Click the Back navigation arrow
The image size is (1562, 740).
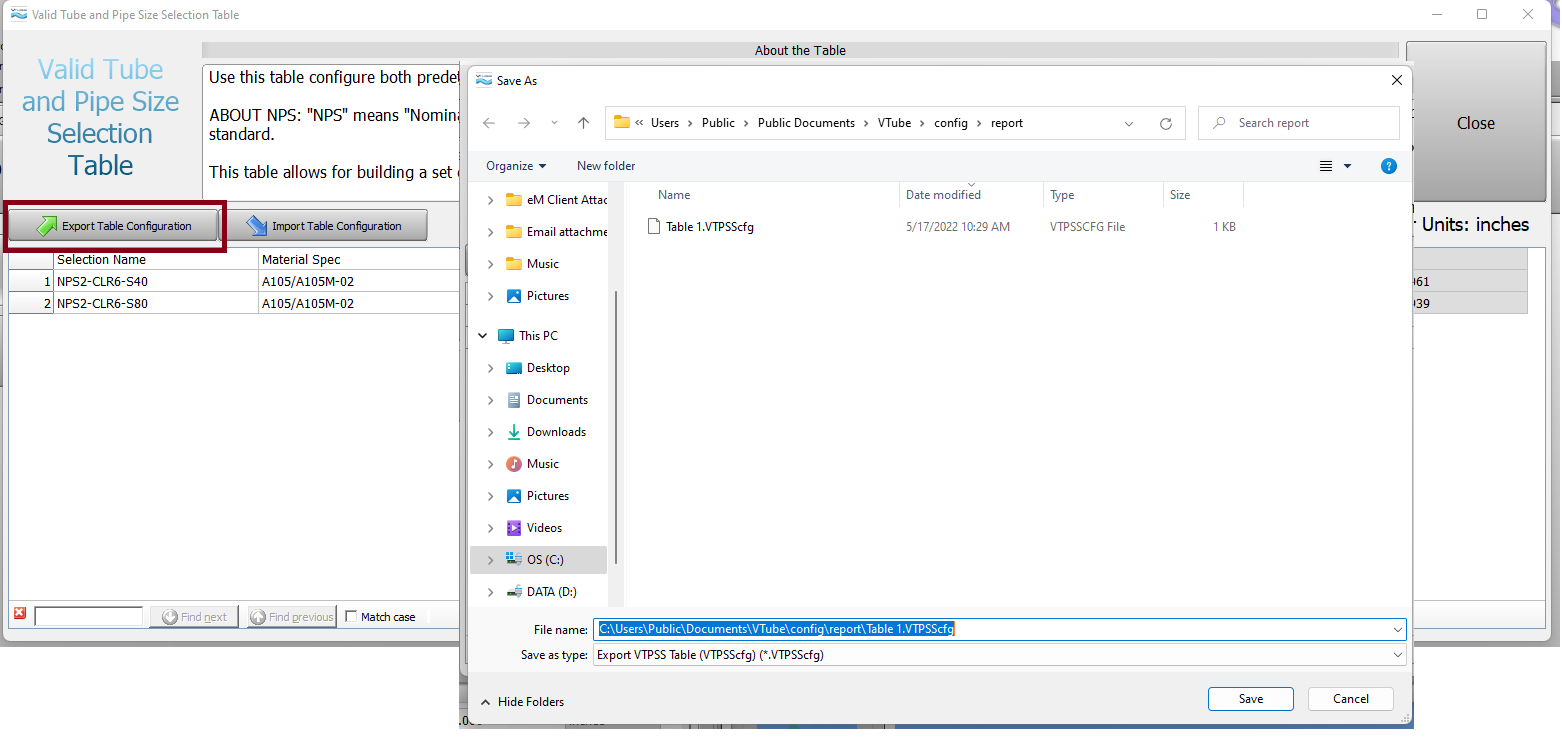coord(489,123)
